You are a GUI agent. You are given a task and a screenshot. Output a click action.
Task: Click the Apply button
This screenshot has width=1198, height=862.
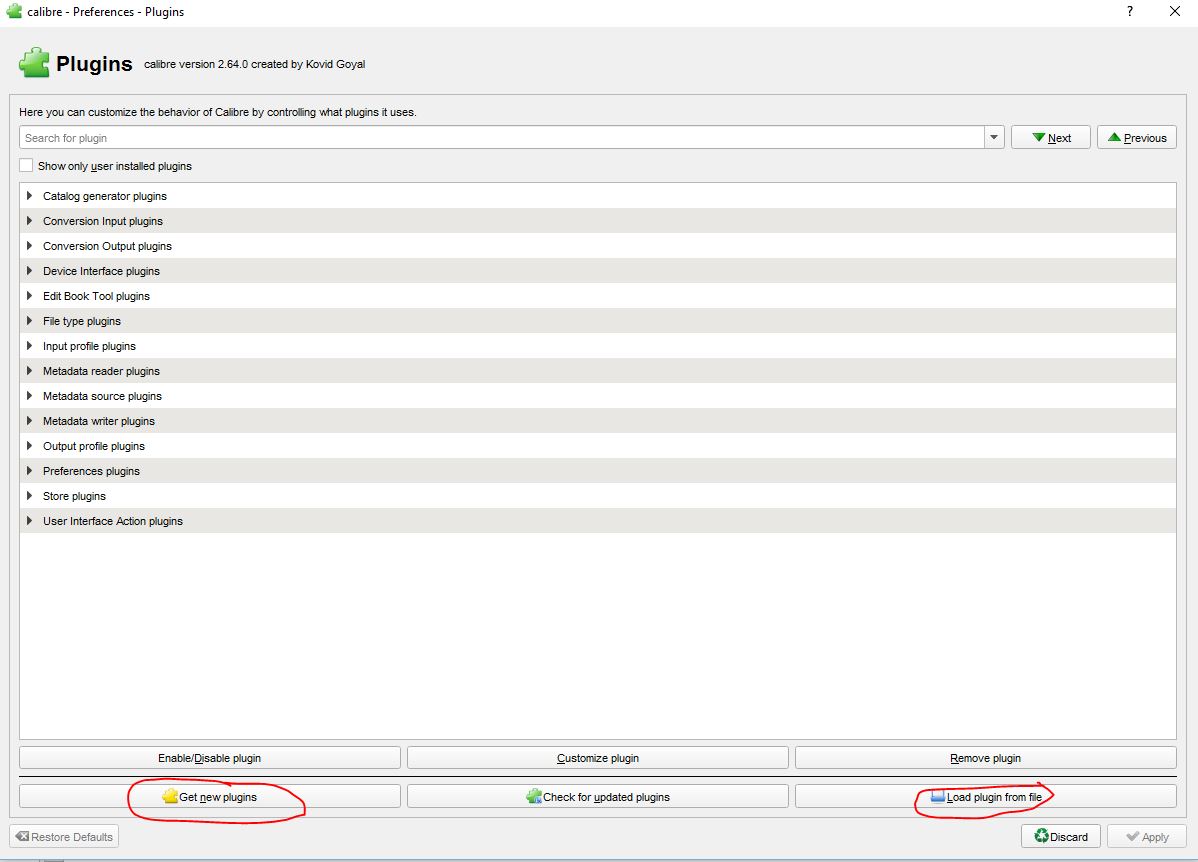(1147, 837)
